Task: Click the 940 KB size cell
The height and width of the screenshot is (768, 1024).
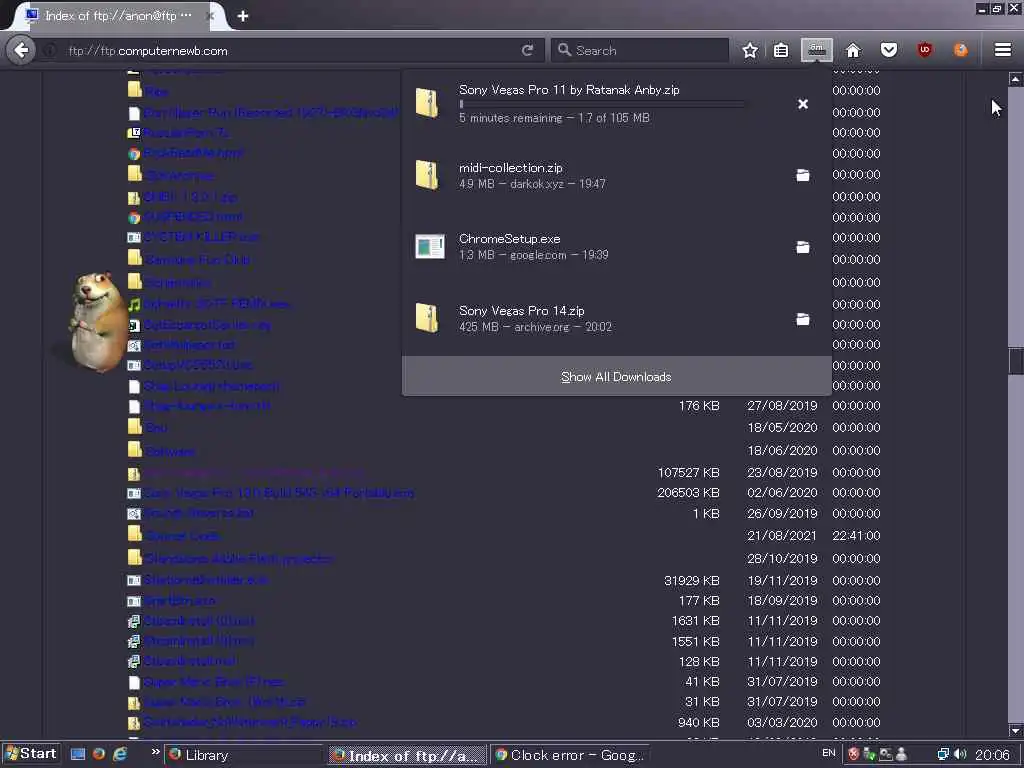Action: click(x=698, y=723)
